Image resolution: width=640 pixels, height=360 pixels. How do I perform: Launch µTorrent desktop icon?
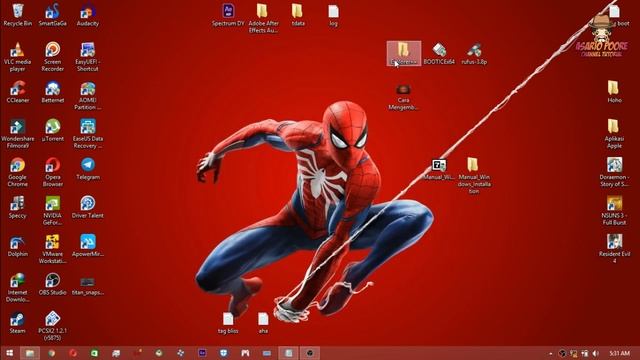click(x=53, y=130)
